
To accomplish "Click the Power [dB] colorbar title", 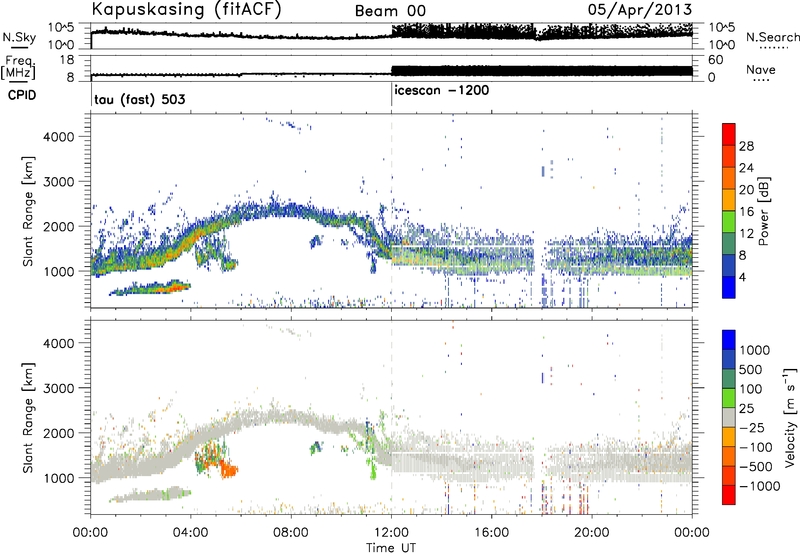I will click(x=764, y=211).
